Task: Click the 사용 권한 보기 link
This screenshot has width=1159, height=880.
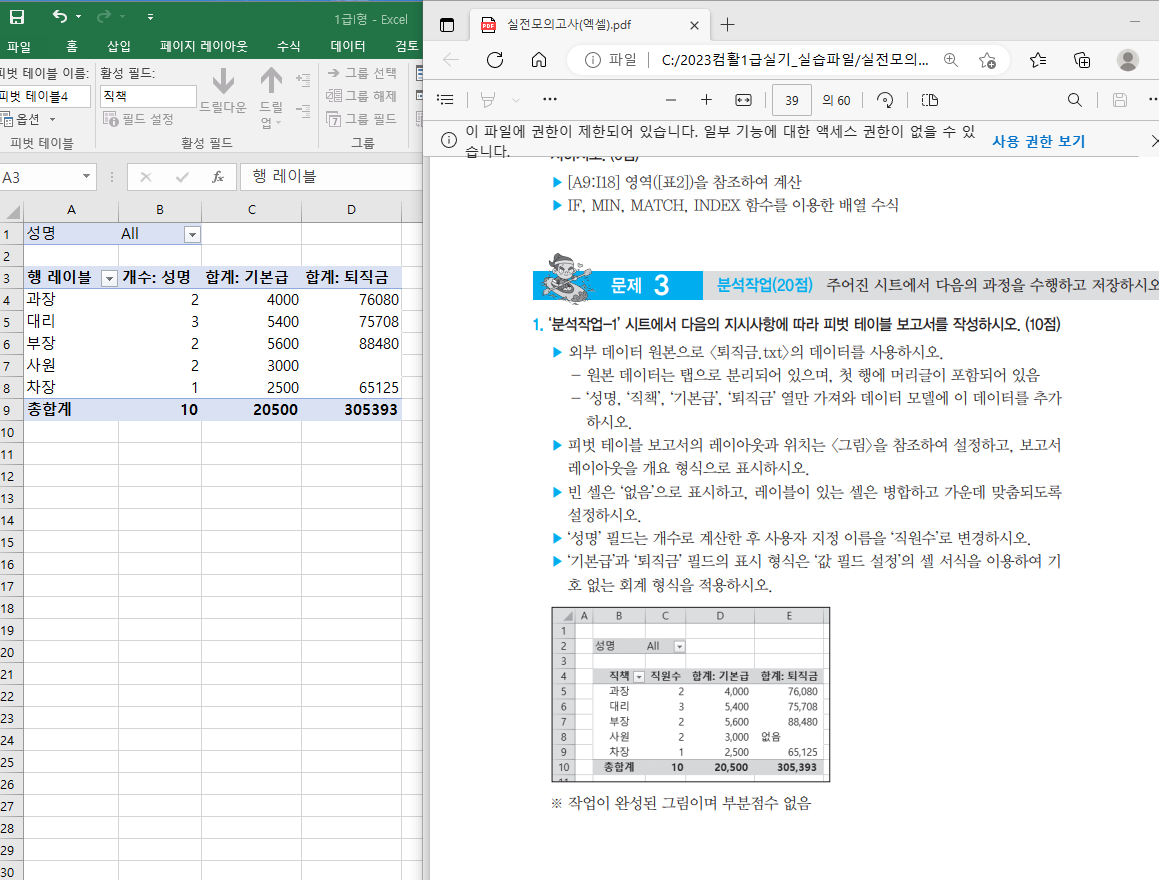Action: click(x=1038, y=142)
